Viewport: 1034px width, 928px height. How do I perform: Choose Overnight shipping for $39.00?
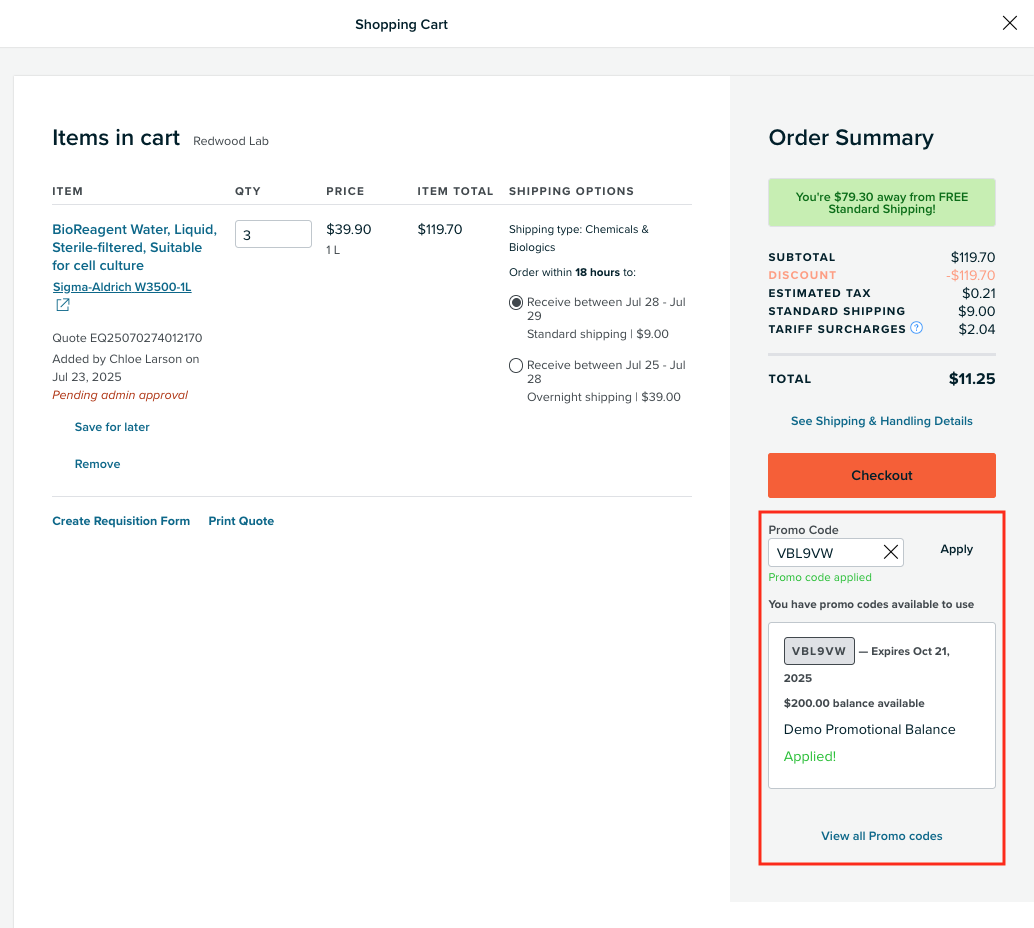pyautogui.click(x=516, y=366)
